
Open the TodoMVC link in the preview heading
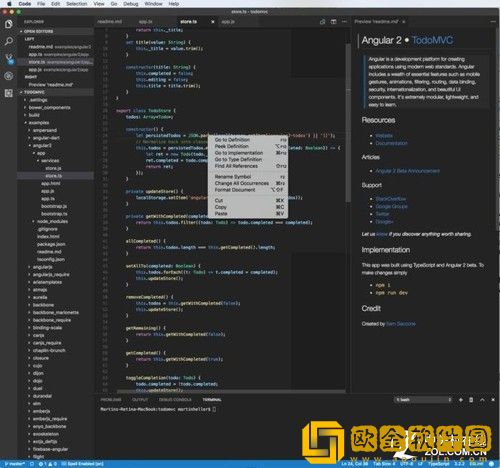coord(432,40)
